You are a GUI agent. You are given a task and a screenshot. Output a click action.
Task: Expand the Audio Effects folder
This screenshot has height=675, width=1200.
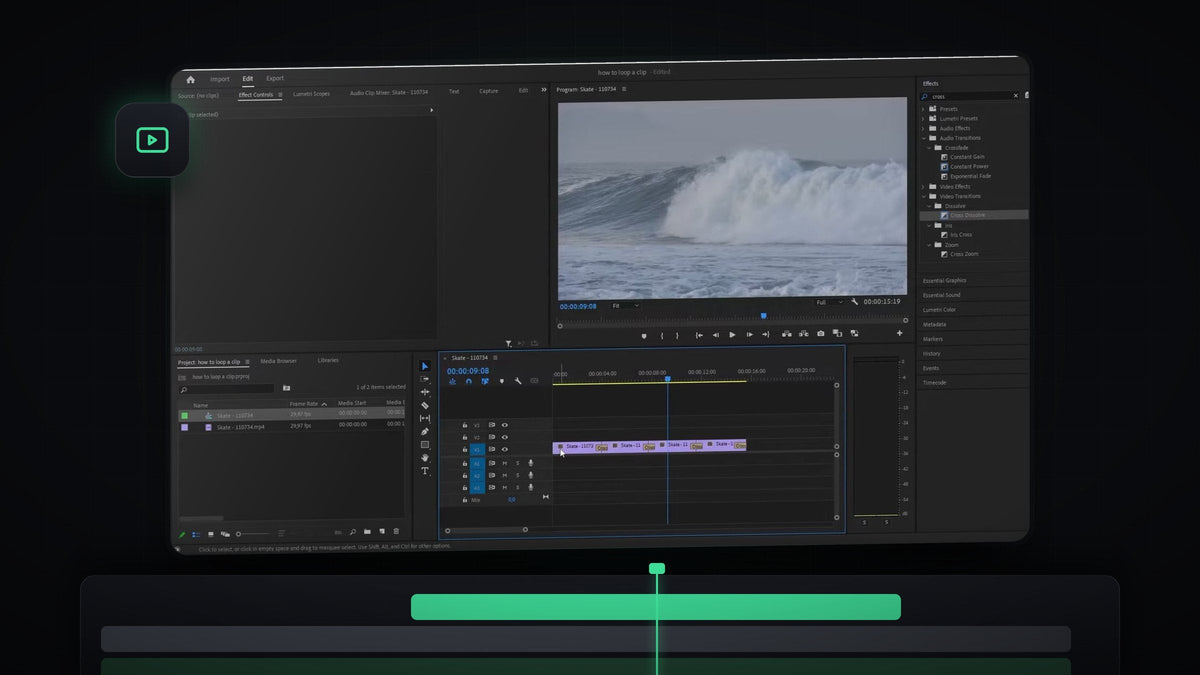pos(923,128)
